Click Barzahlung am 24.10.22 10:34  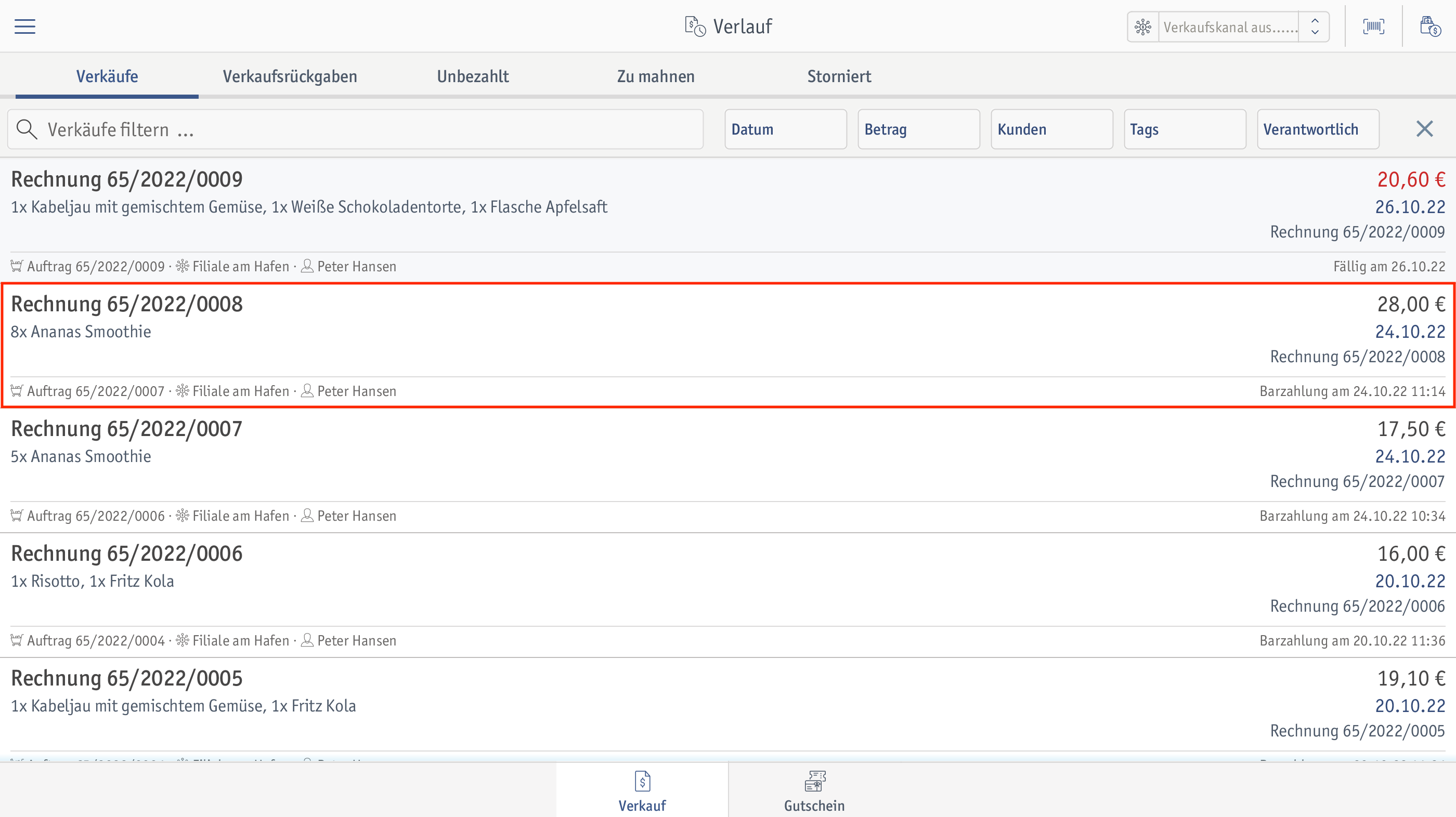(1353, 516)
